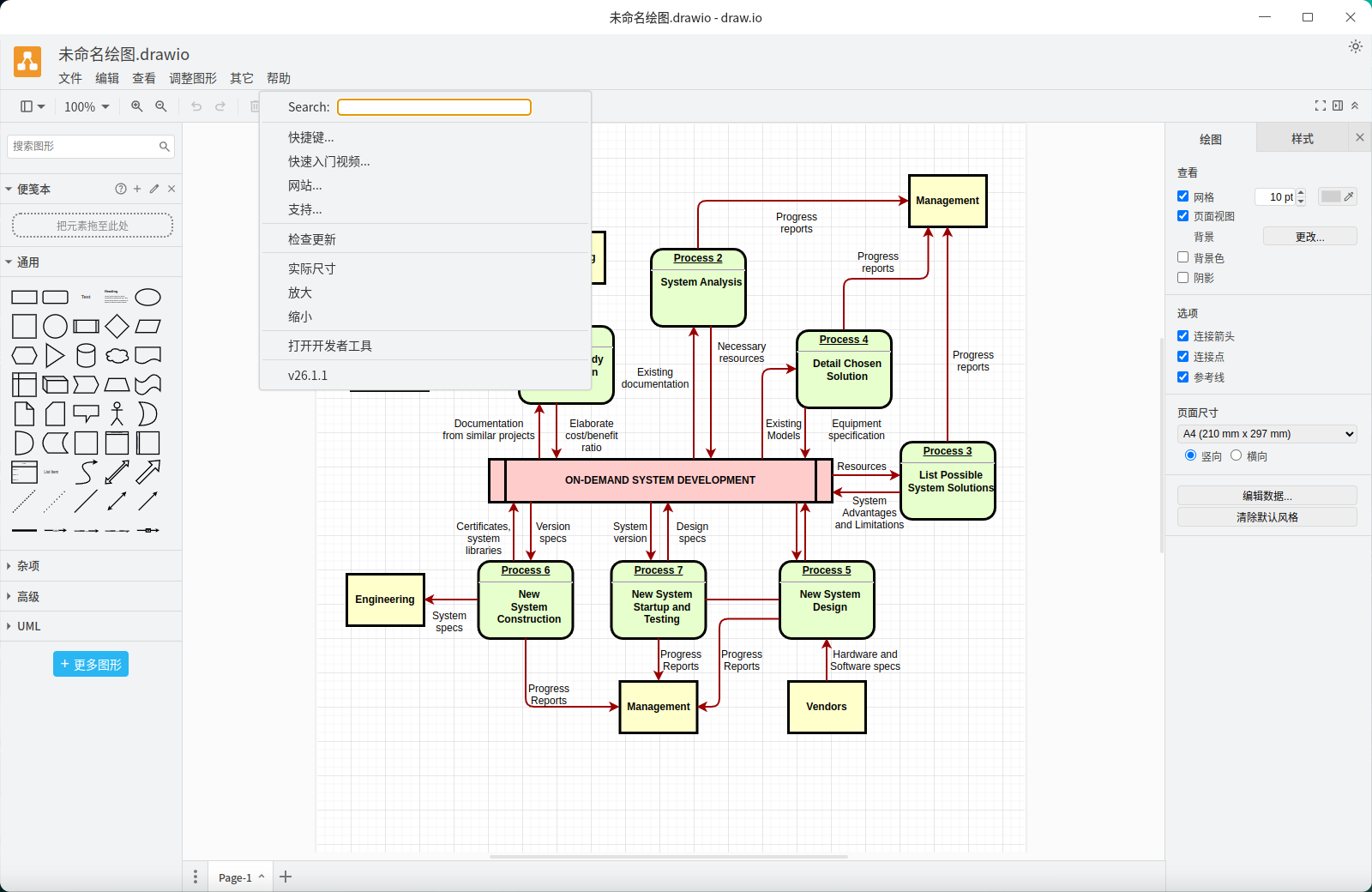Expand the UML shape category

[91, 626]
